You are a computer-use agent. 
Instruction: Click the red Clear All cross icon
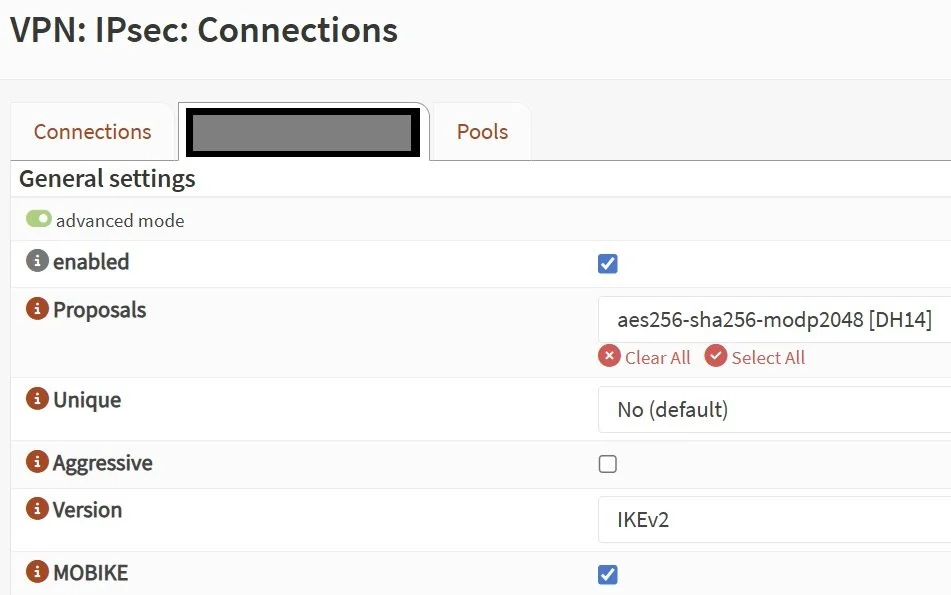609,356
